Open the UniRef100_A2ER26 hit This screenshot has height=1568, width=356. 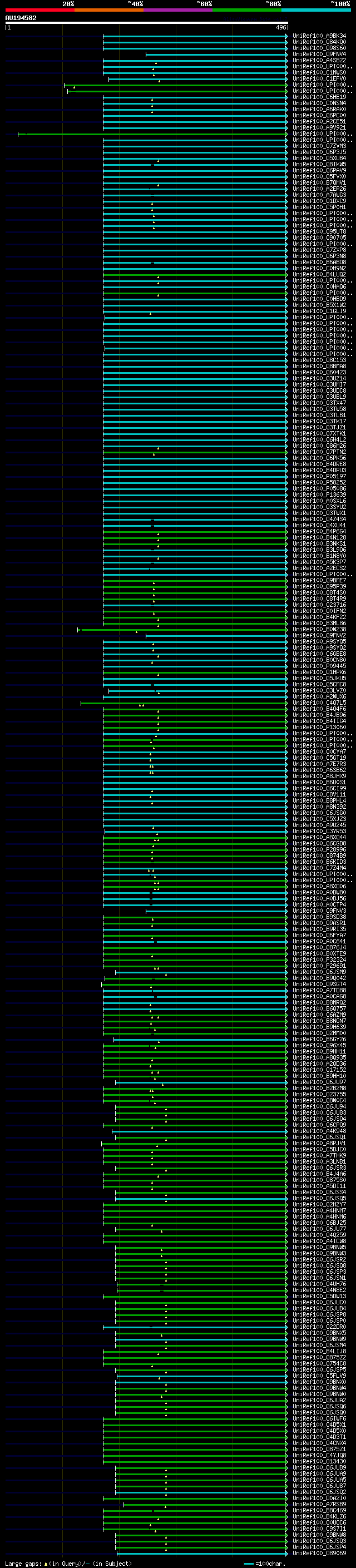319,189
